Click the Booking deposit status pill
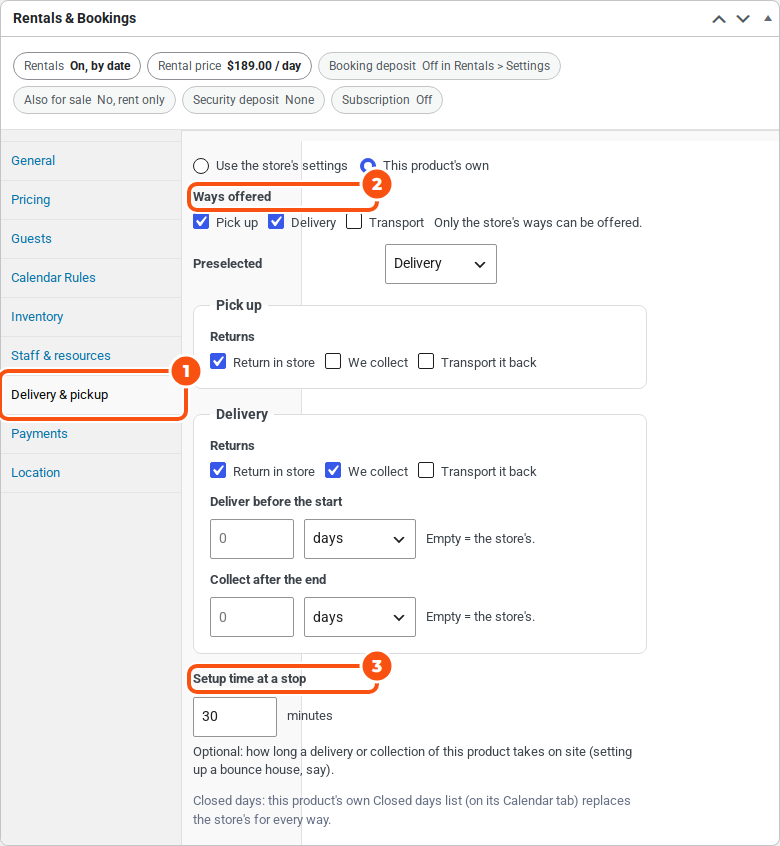Viewport: 780px width, 846px height. [439, 66]
